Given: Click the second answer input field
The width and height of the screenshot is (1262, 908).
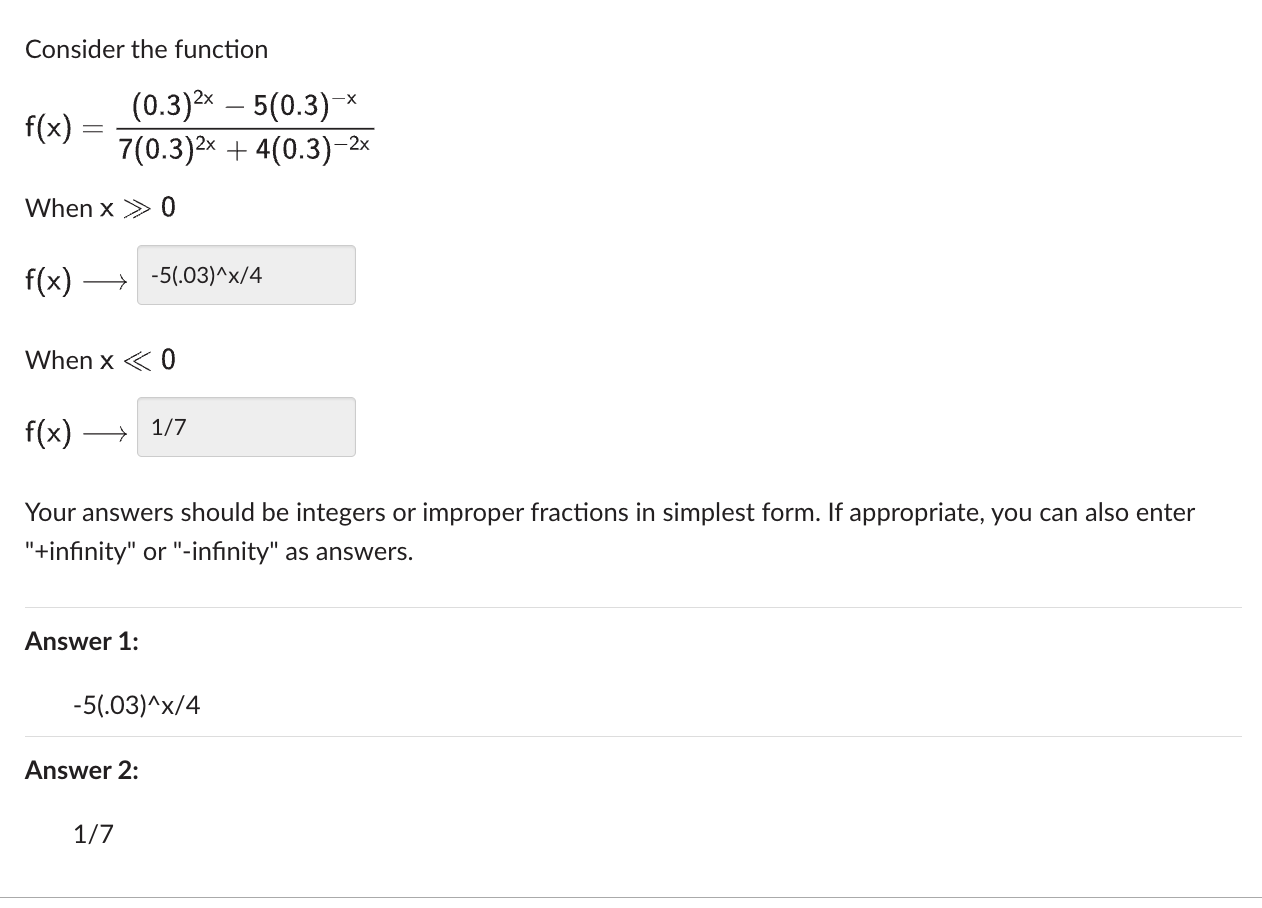Looking at the screenshot, I should point(246,427).
